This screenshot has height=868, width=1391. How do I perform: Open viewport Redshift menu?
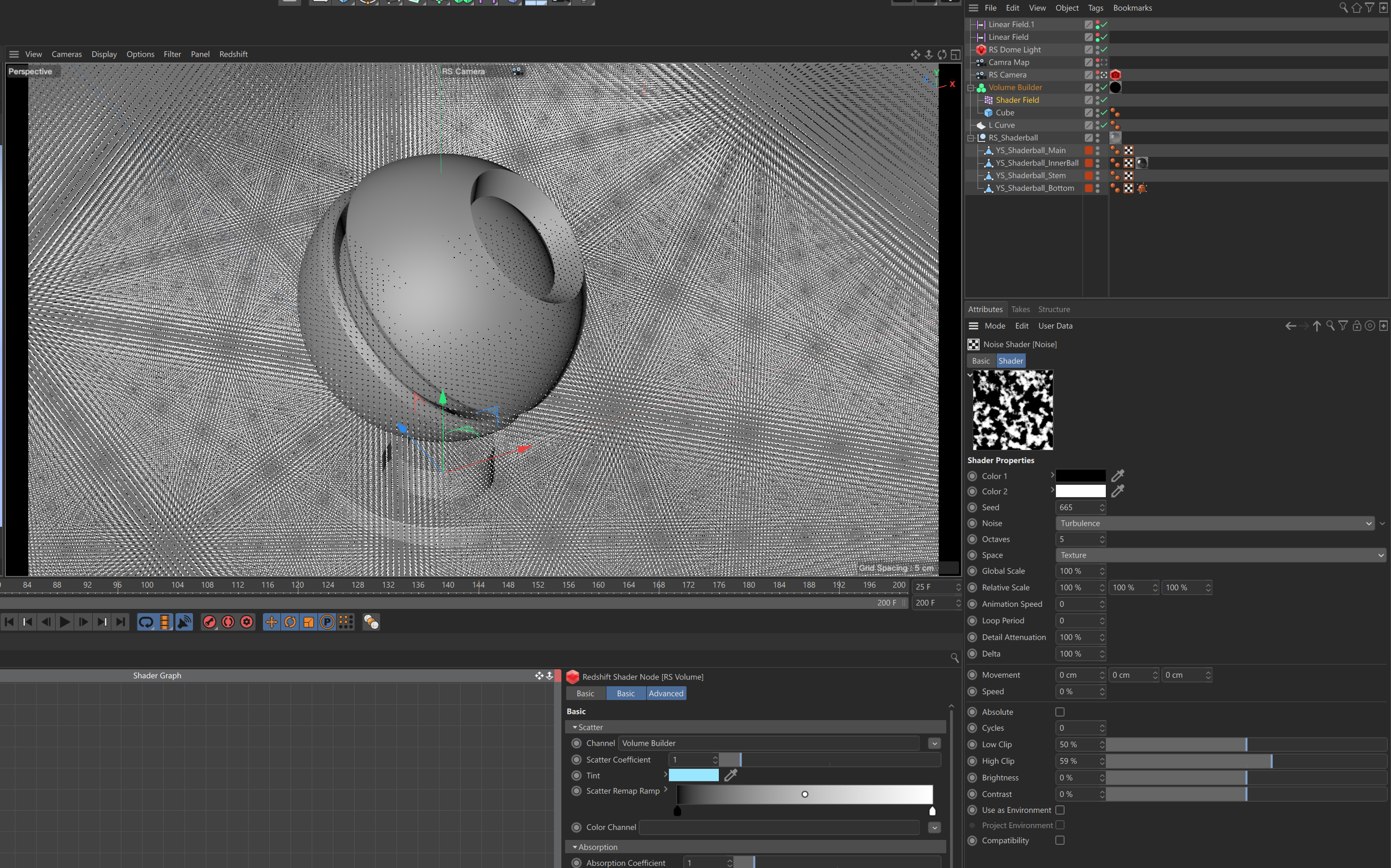[233, 54]
